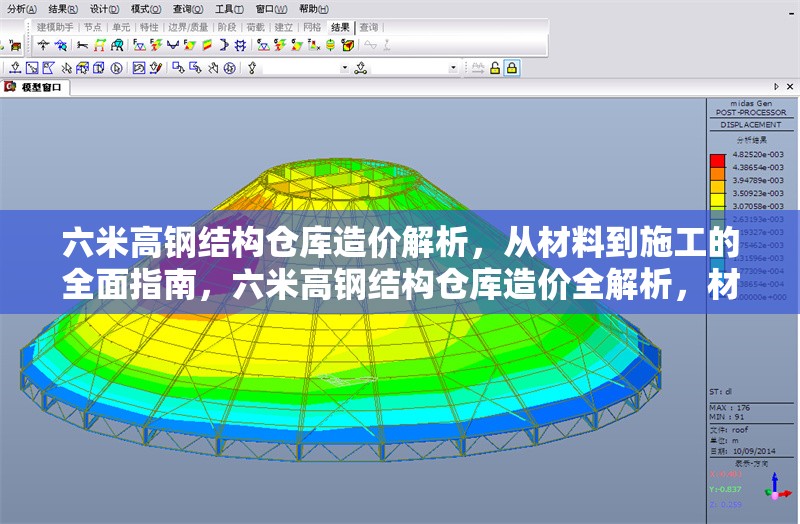Click the intersect-line select arrow icon

tap(66, 68)
